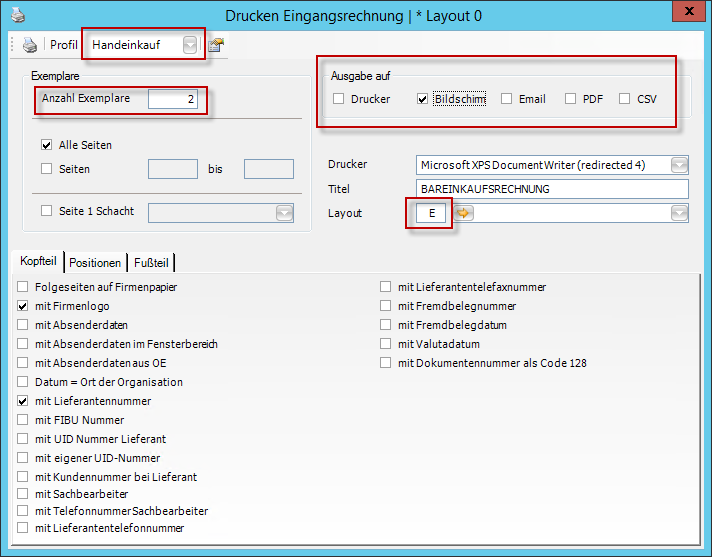Open the Fußteil tab

[x=151, y=263]
